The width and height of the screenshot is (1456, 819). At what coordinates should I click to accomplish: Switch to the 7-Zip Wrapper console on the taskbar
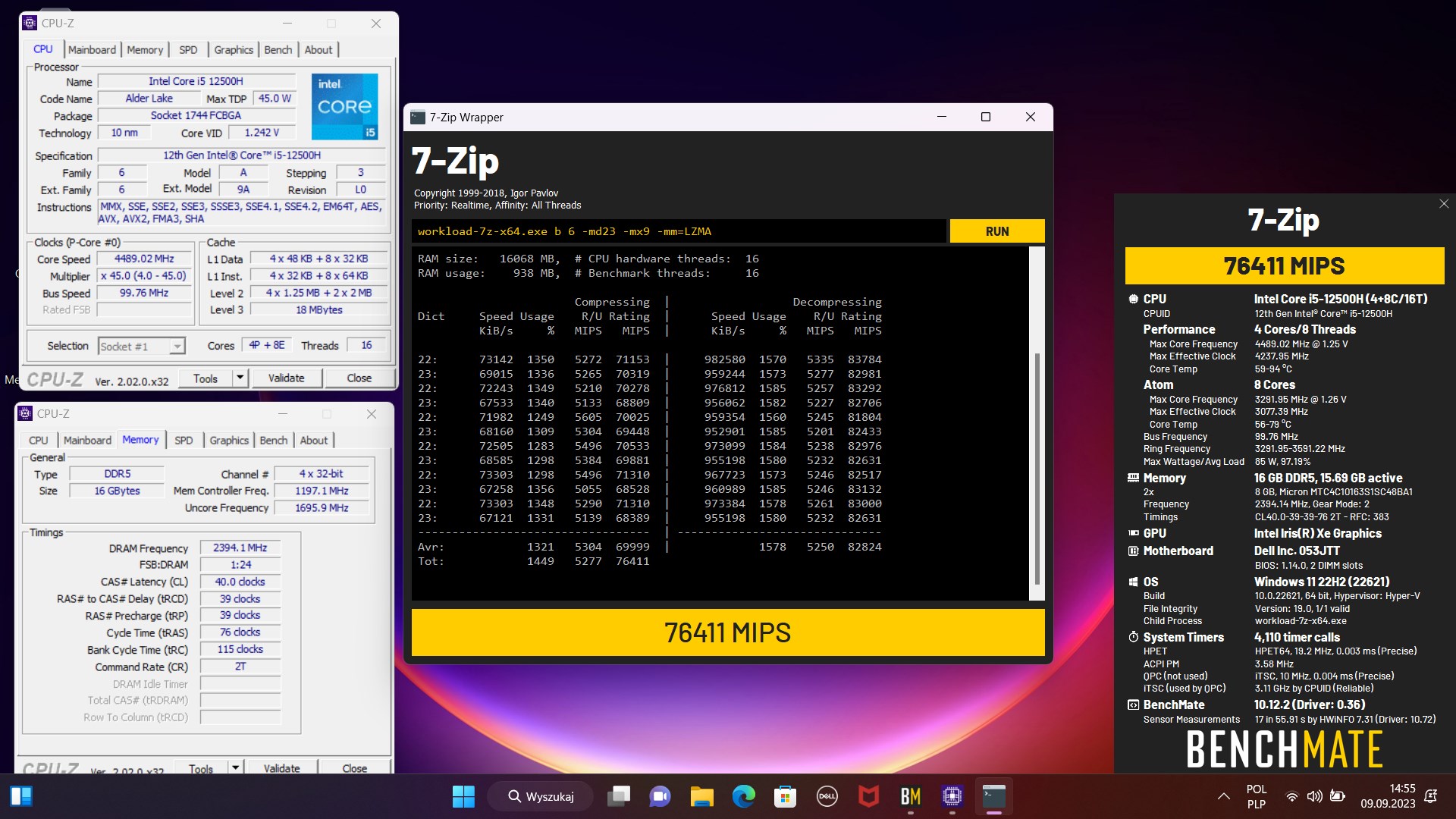click(x=993, y=796)
